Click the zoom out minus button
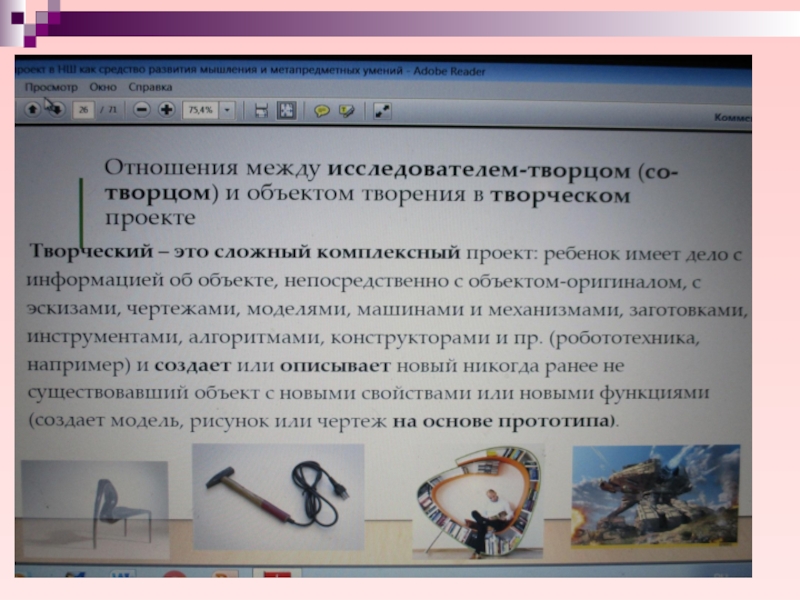Image resolution: width=800 pixels, height=600 pixels. pyautogui.click(x=141, y=110)
